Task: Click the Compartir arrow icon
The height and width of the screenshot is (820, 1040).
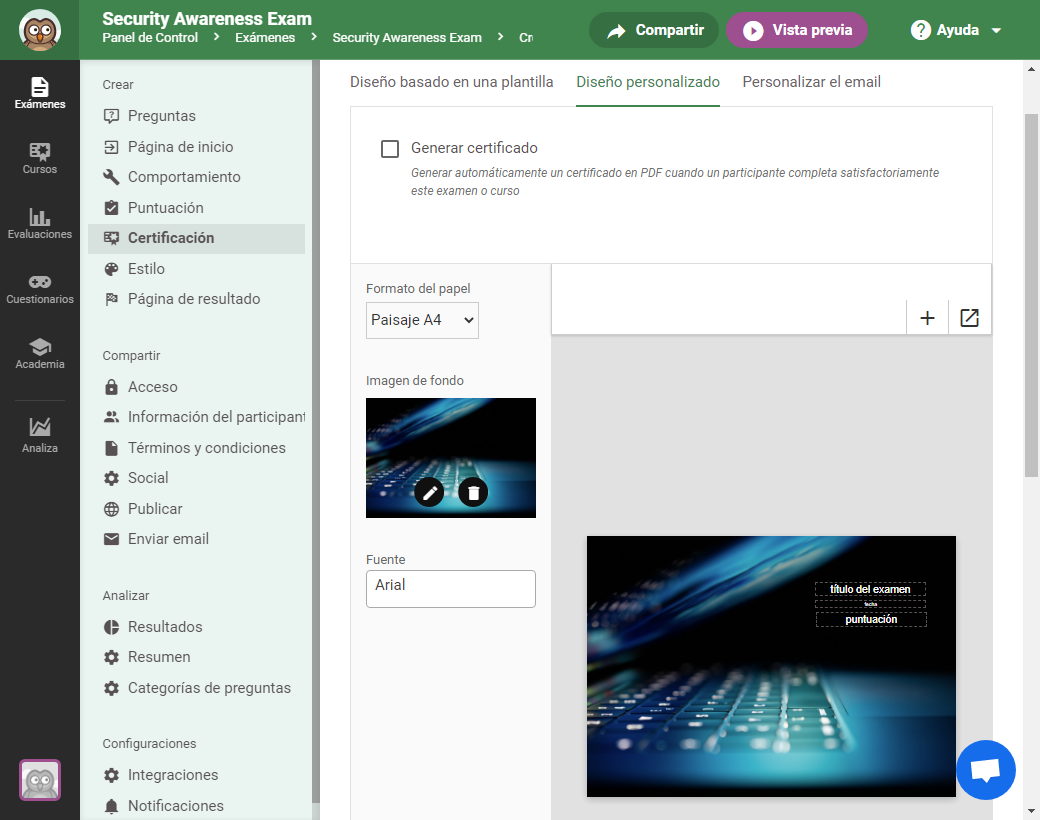Action: (x=616, y=31)
